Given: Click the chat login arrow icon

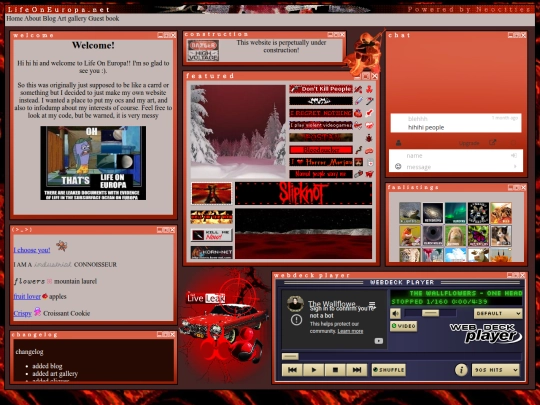Looking at the screenshot, I should click(x=514, y=155).
